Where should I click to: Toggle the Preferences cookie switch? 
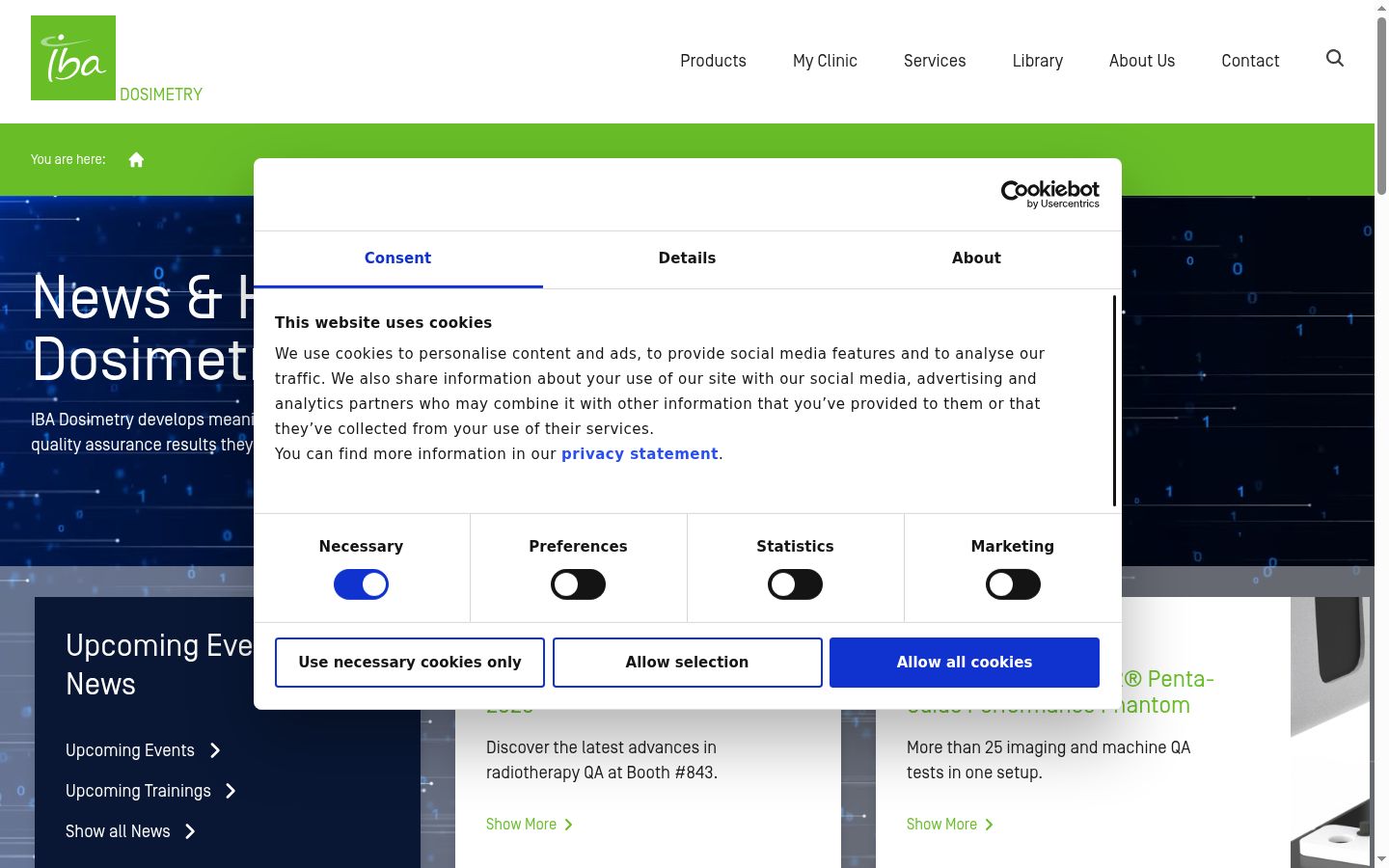click(578, 584)
